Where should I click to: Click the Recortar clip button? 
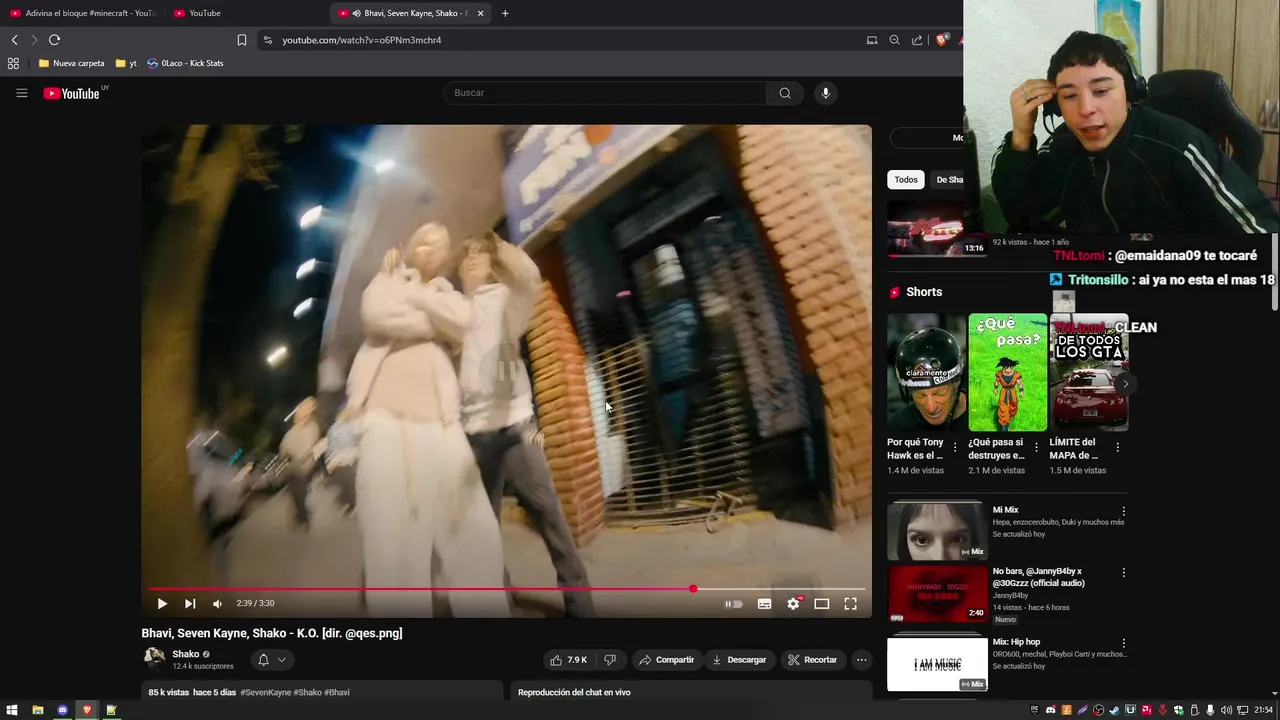812,660
